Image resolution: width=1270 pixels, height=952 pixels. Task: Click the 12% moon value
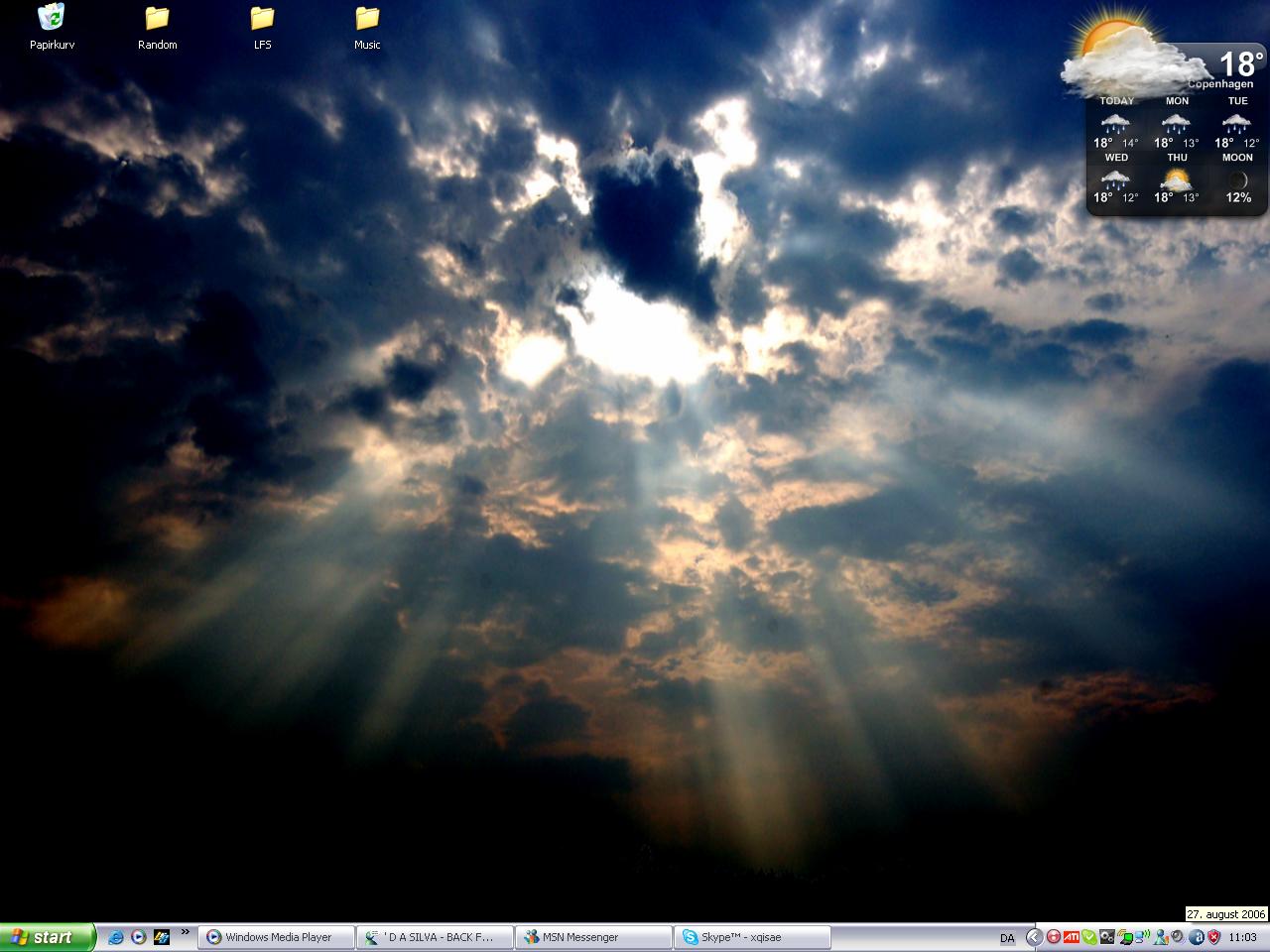(x=1238, y=197)
